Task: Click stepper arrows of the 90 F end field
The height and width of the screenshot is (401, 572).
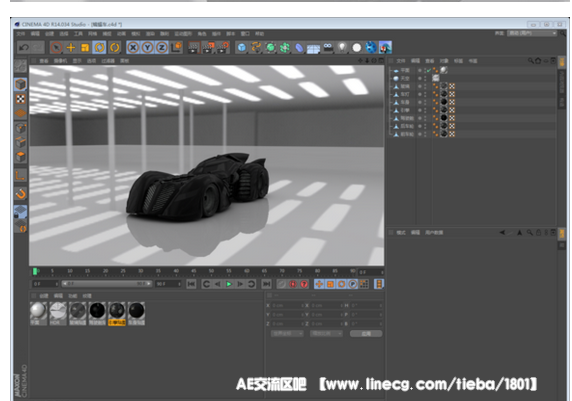Action: (x=179, y=284)
